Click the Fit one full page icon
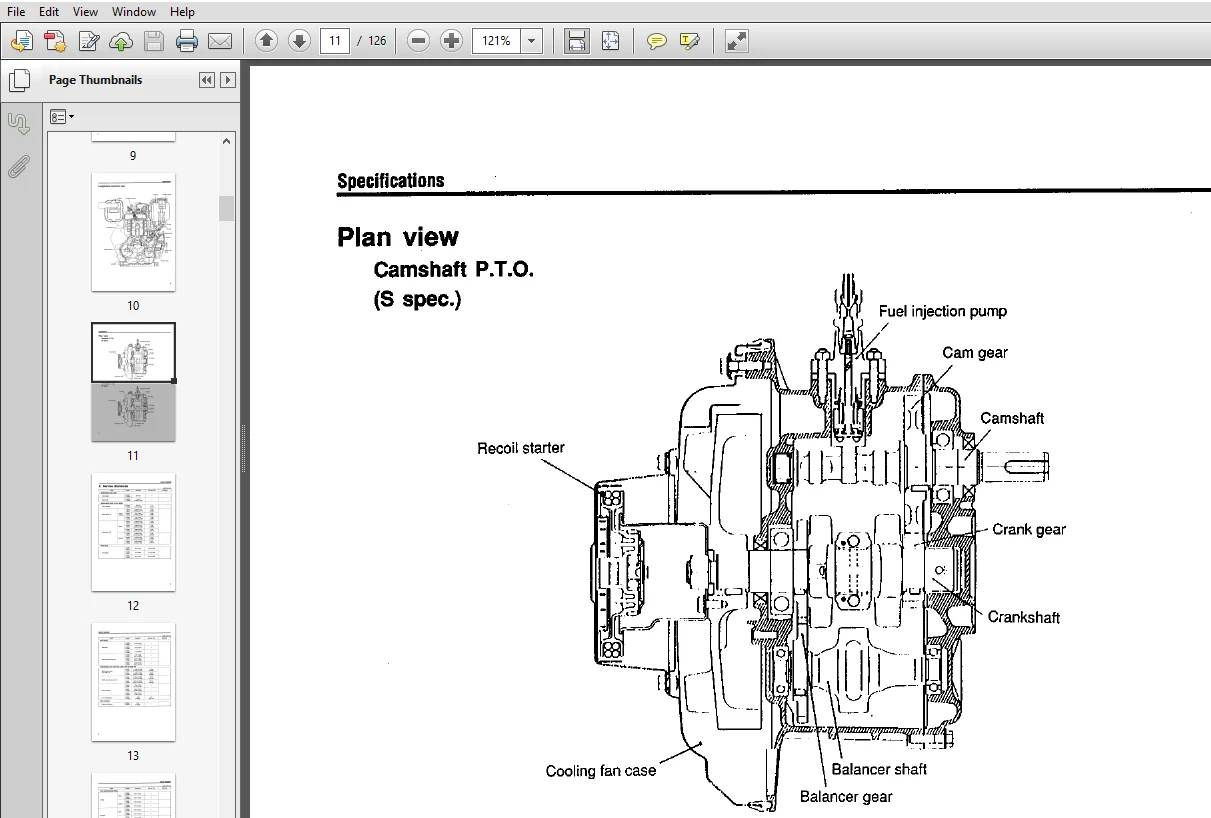 611,41
